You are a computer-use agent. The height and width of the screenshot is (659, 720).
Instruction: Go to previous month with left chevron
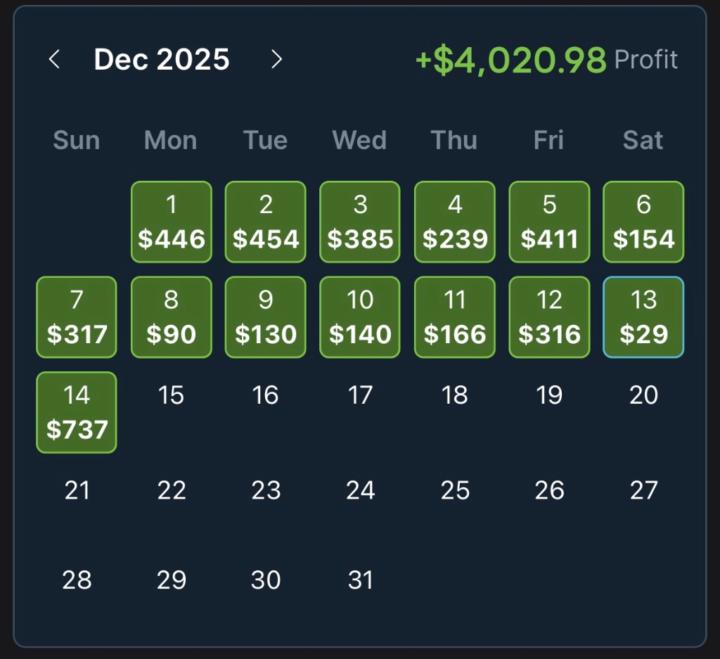(54, 60)
